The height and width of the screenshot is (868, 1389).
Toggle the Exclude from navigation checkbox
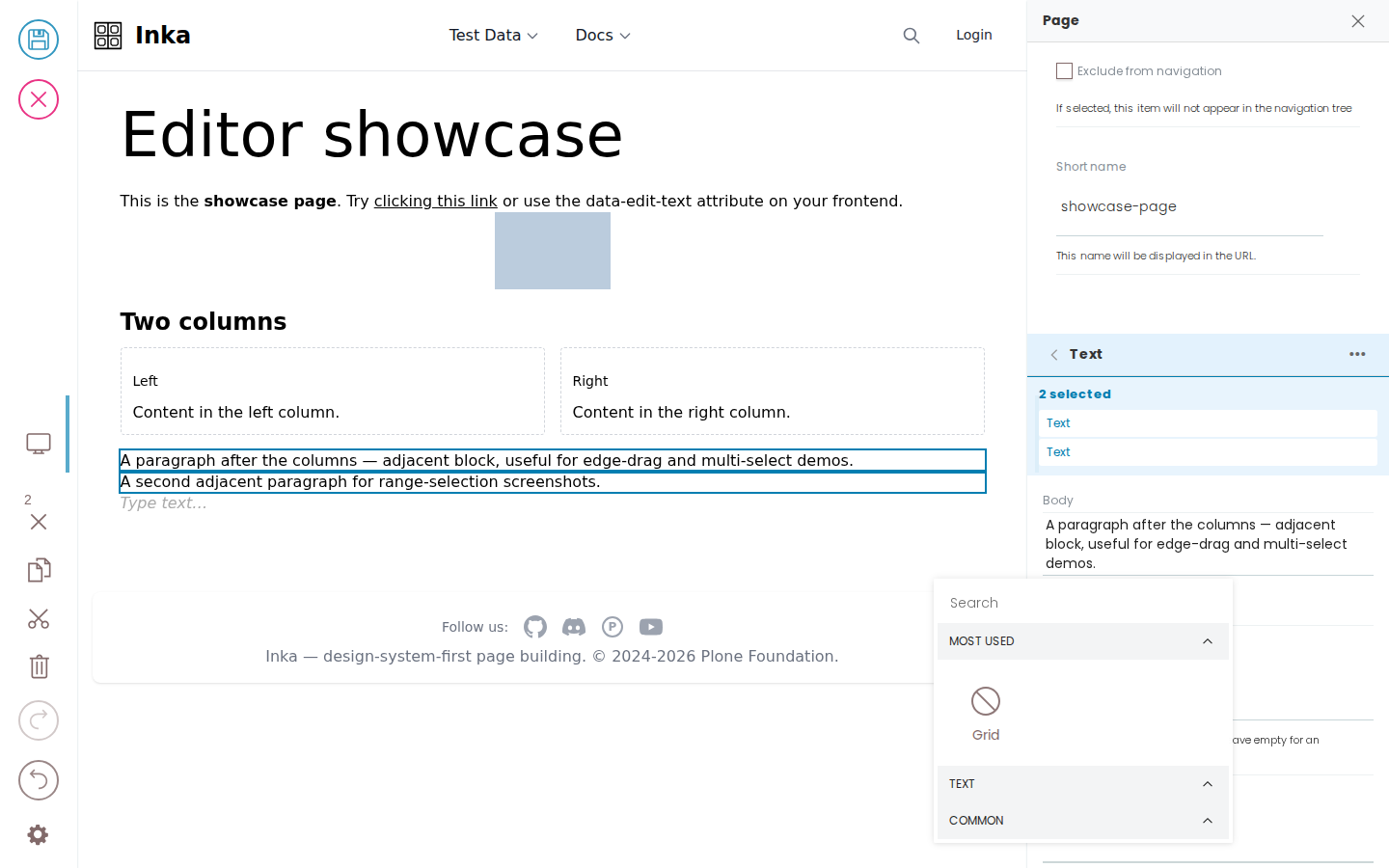[x=1065, y=71]
